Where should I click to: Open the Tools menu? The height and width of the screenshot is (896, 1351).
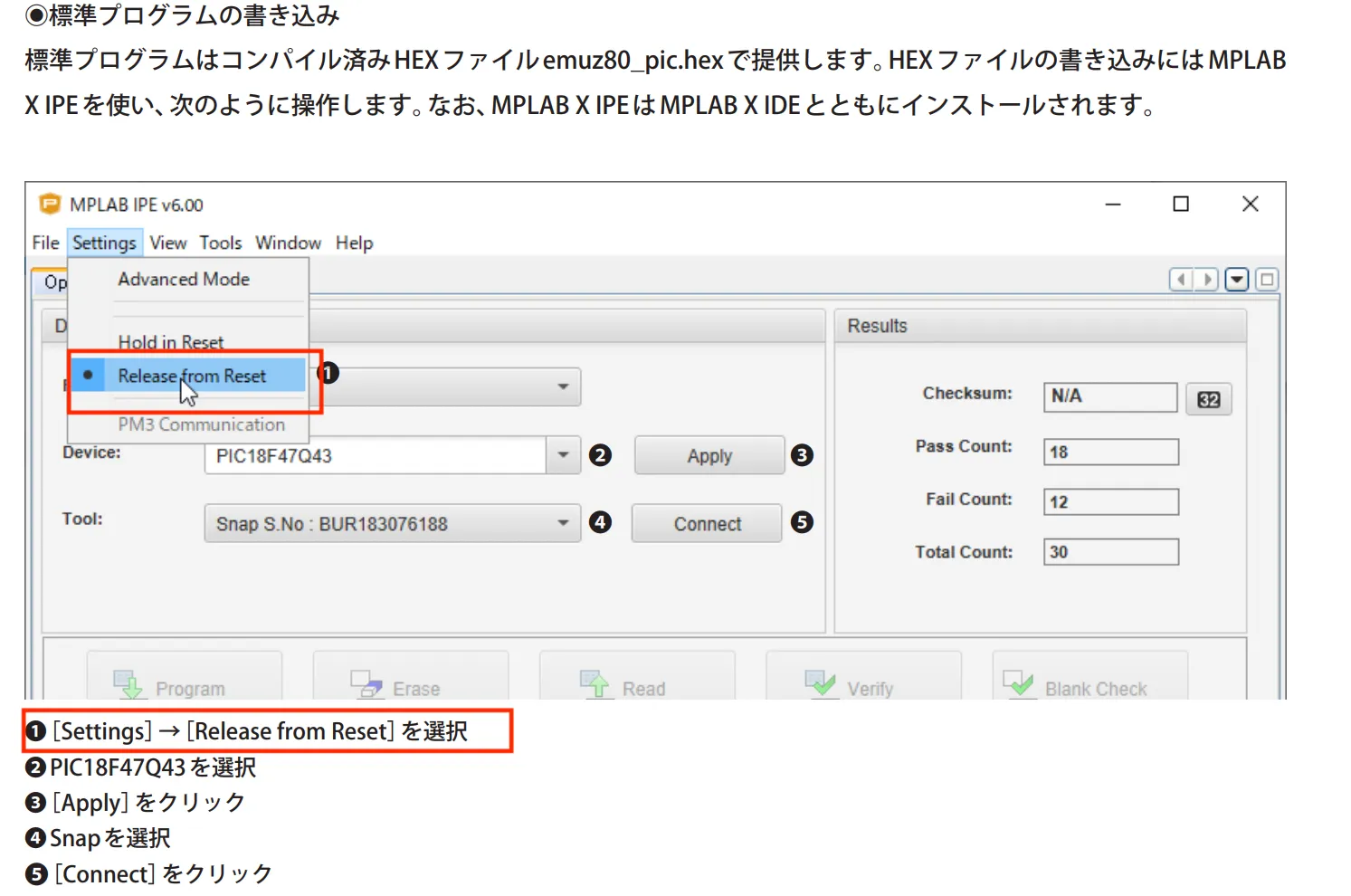[x=221, y=243]
